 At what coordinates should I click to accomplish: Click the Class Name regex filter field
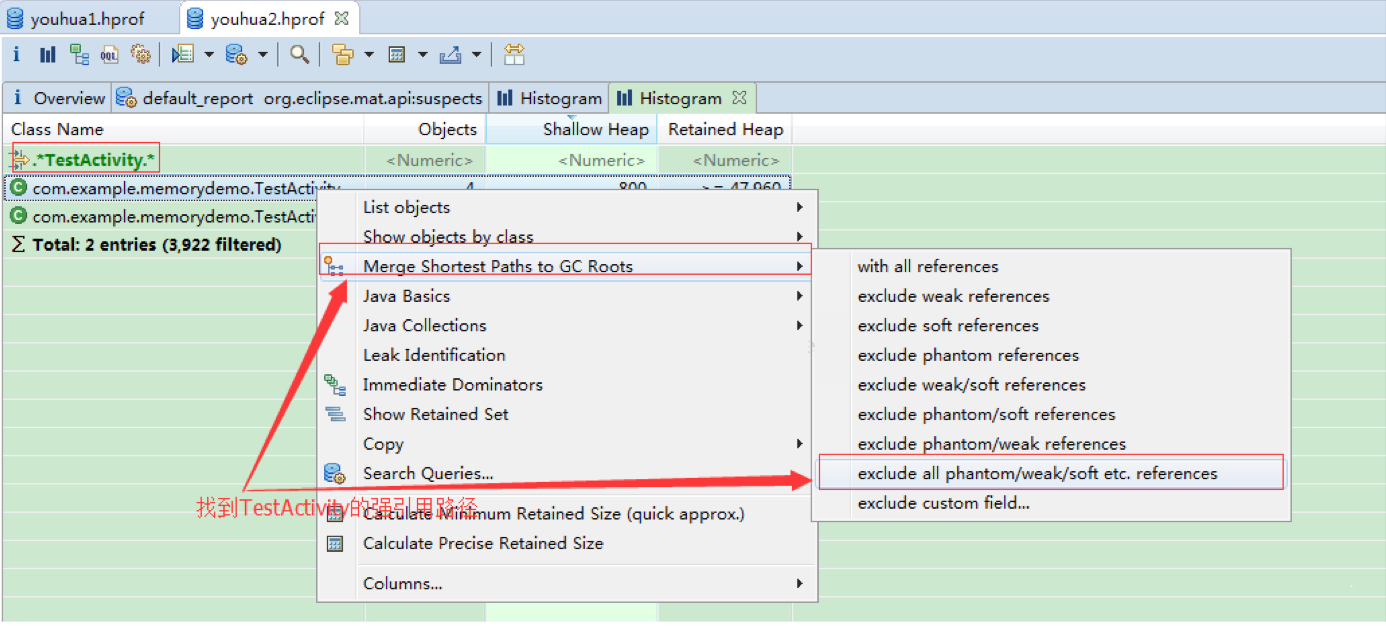pyautogui.click(x=95, y=160)
